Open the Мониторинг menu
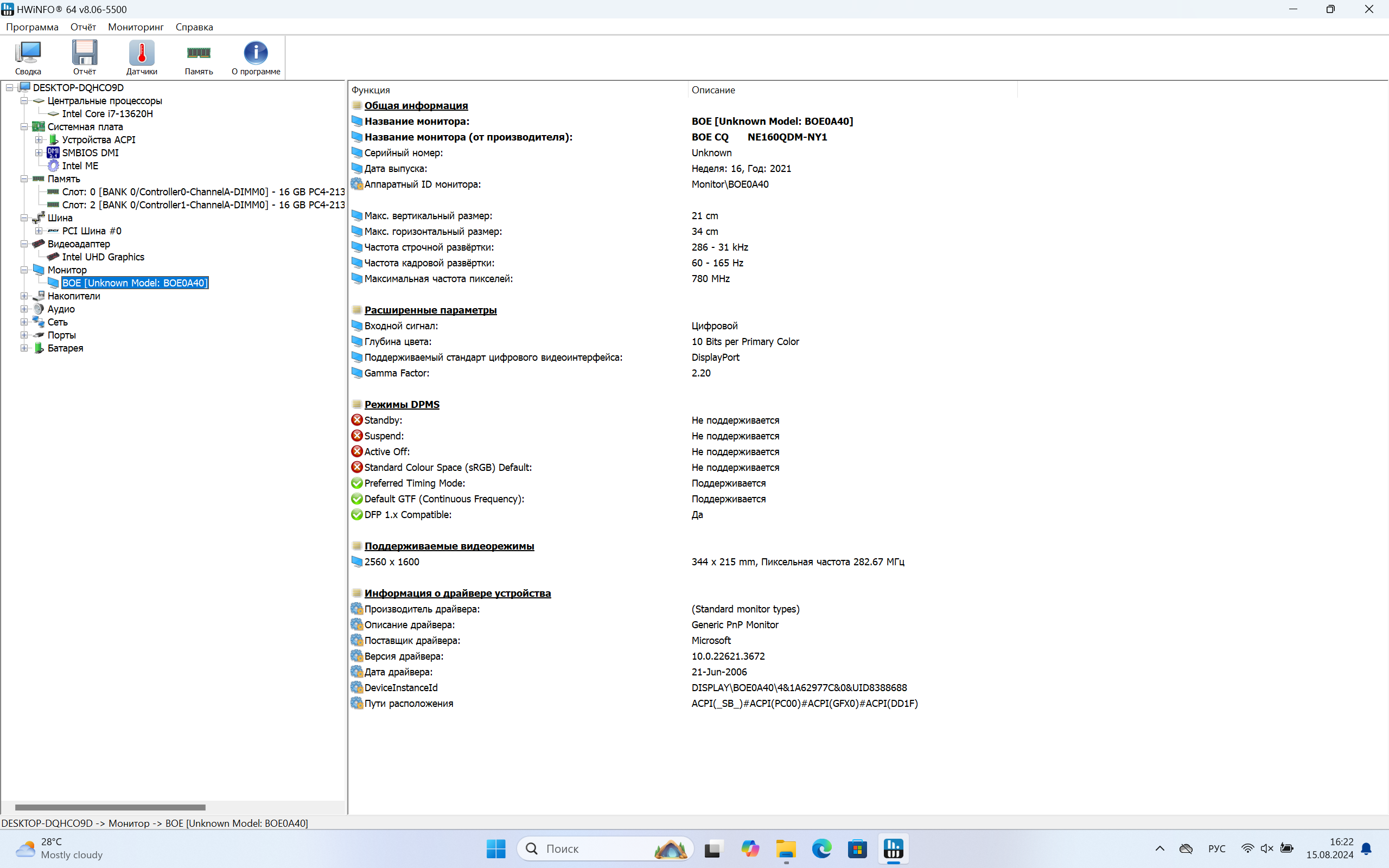 [136, 27]
